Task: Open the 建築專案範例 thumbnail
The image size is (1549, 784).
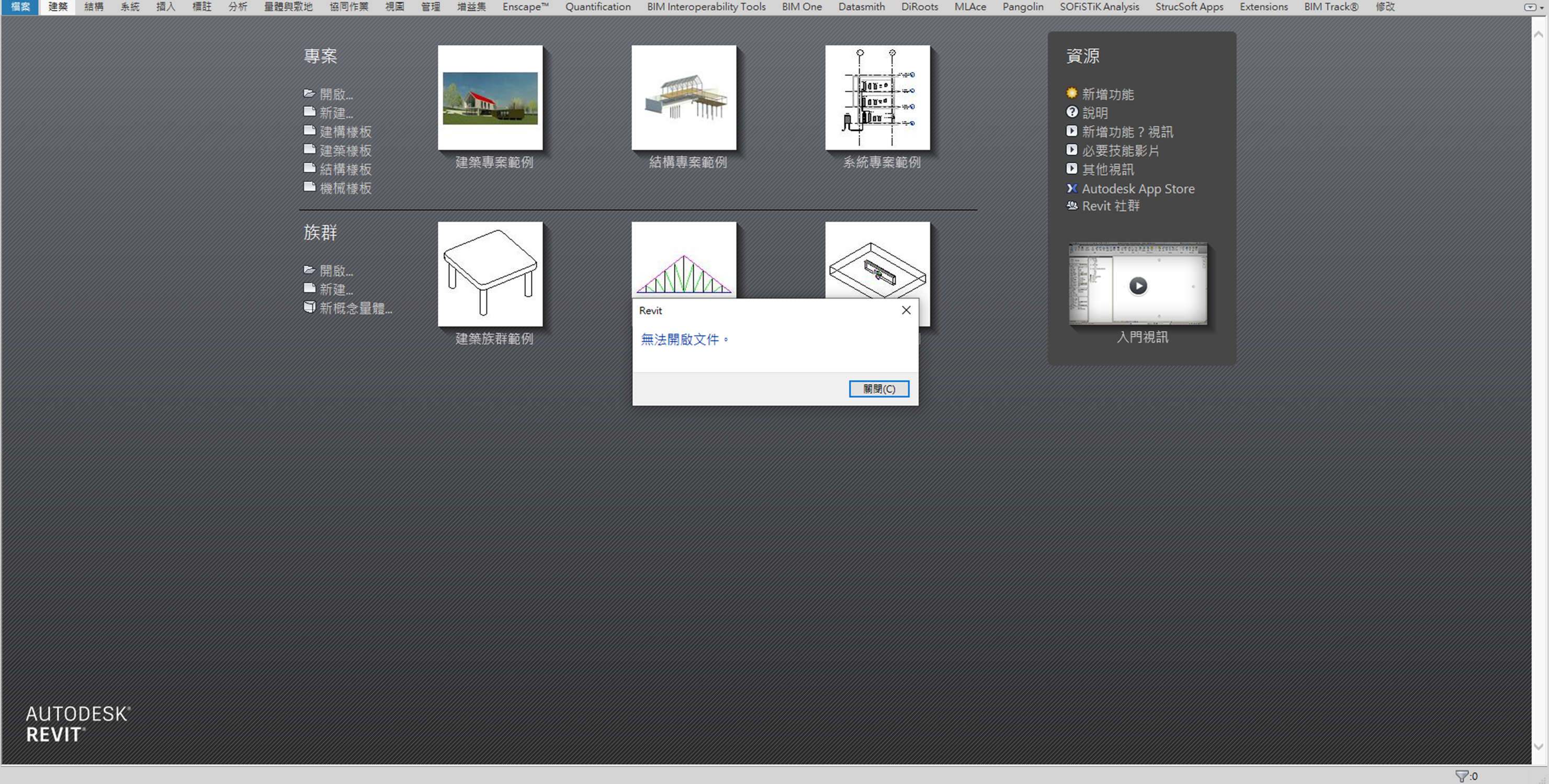Action: pyautogui.click(x=490, y=97)
